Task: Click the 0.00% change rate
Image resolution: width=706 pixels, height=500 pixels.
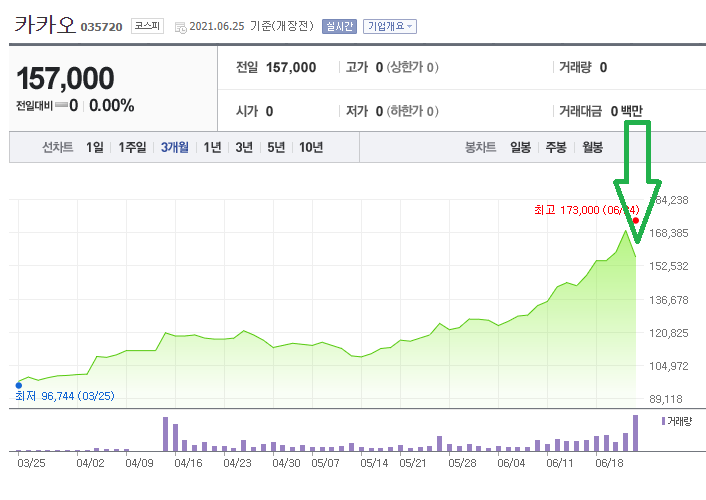Action: pyautogui.click(x=112, y=106)
